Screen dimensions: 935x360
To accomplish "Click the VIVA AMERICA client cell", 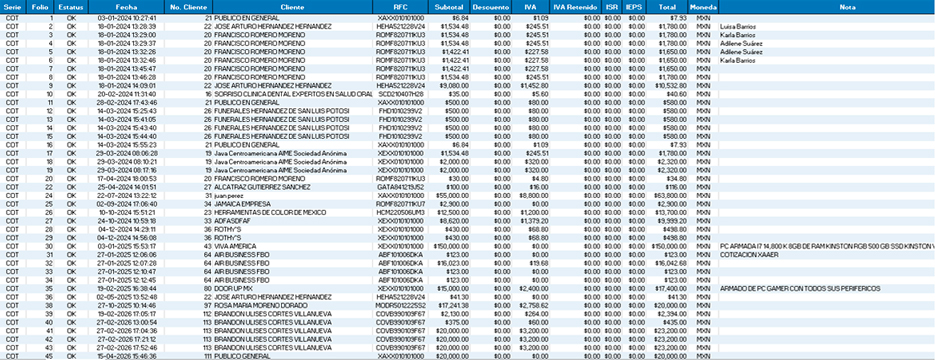I will click(x=292, y=246).
